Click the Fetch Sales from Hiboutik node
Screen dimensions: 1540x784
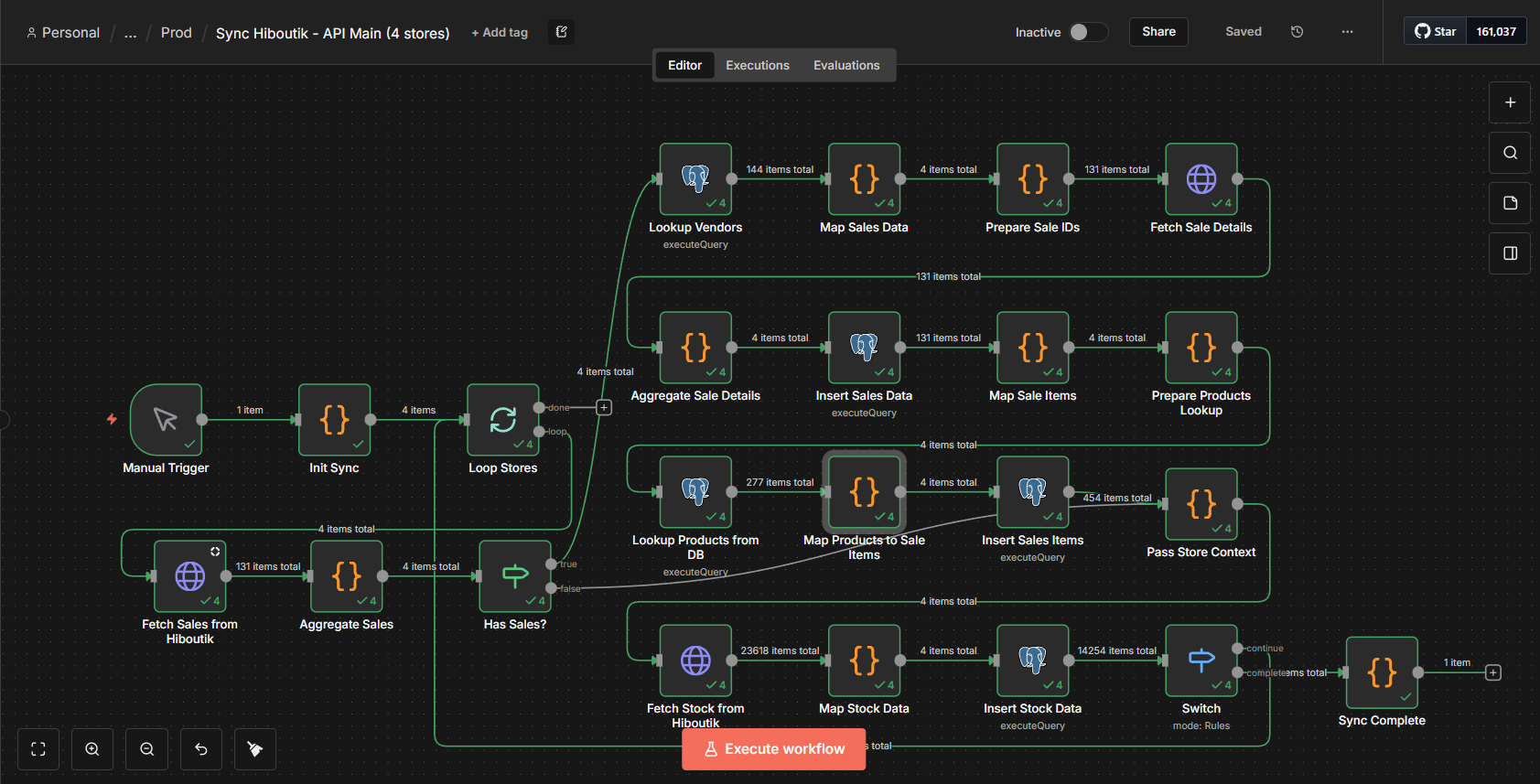[189, 576]
